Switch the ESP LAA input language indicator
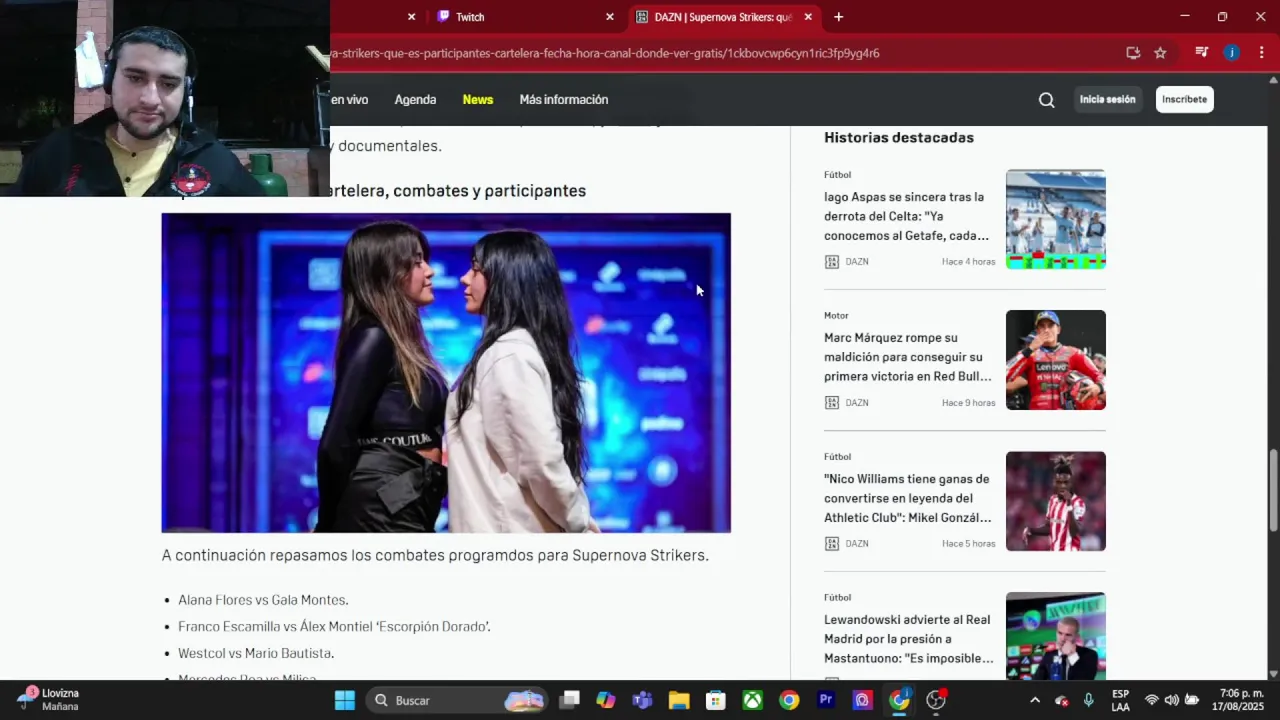 [x=1121, y=700]
